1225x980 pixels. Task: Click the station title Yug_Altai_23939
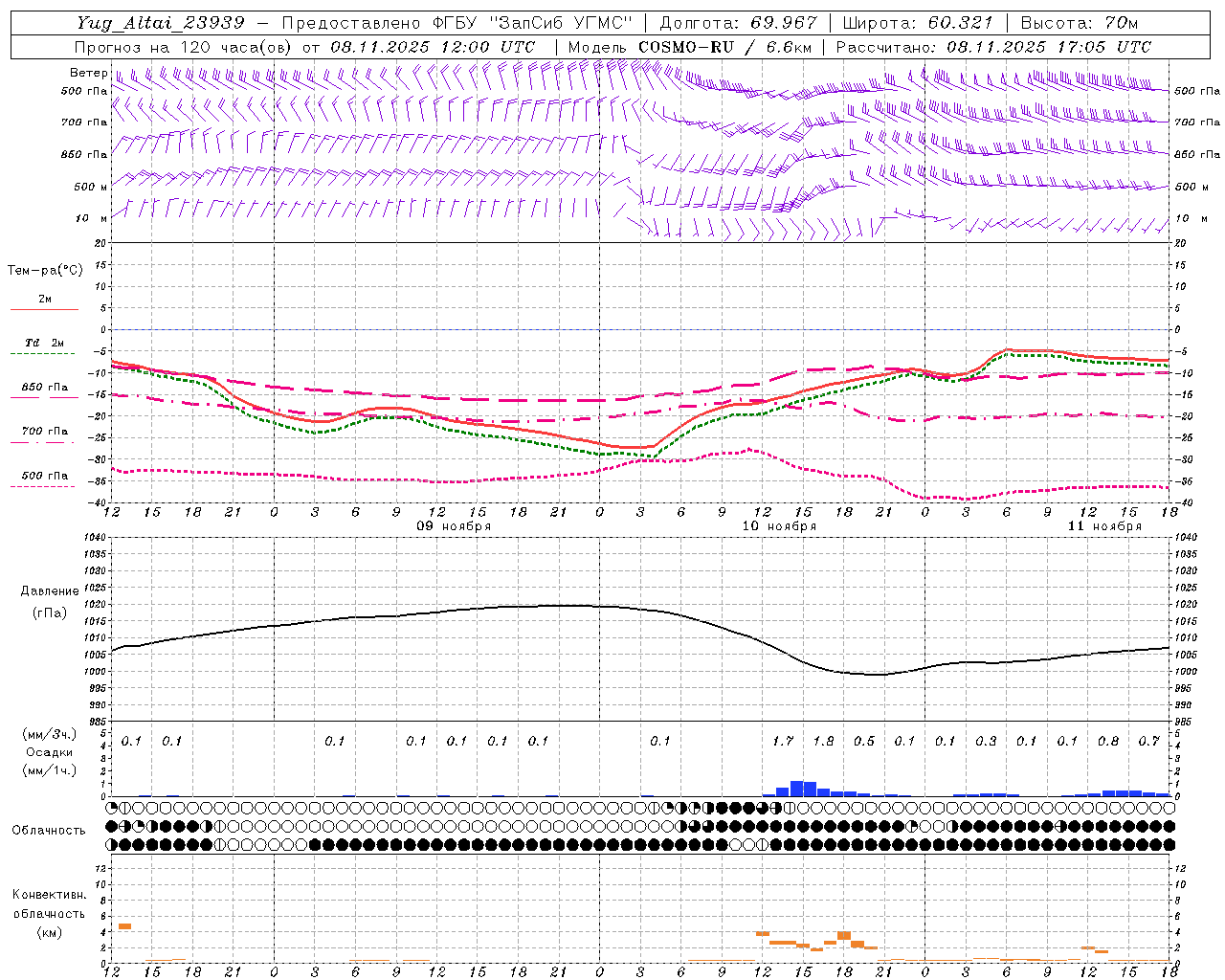tap(162, 23)
